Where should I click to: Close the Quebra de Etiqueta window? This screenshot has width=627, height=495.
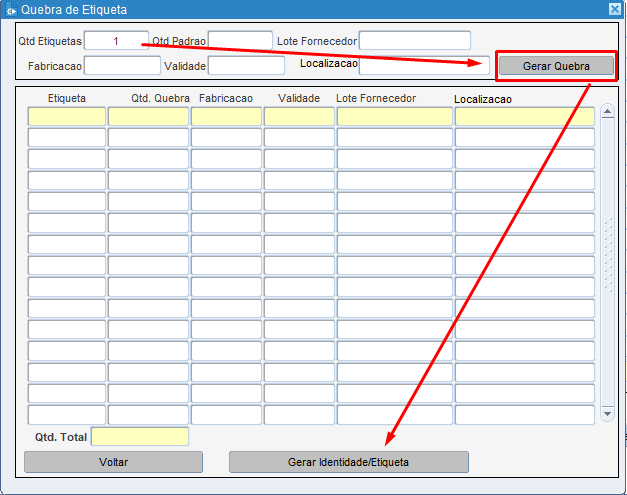(615, 9)
